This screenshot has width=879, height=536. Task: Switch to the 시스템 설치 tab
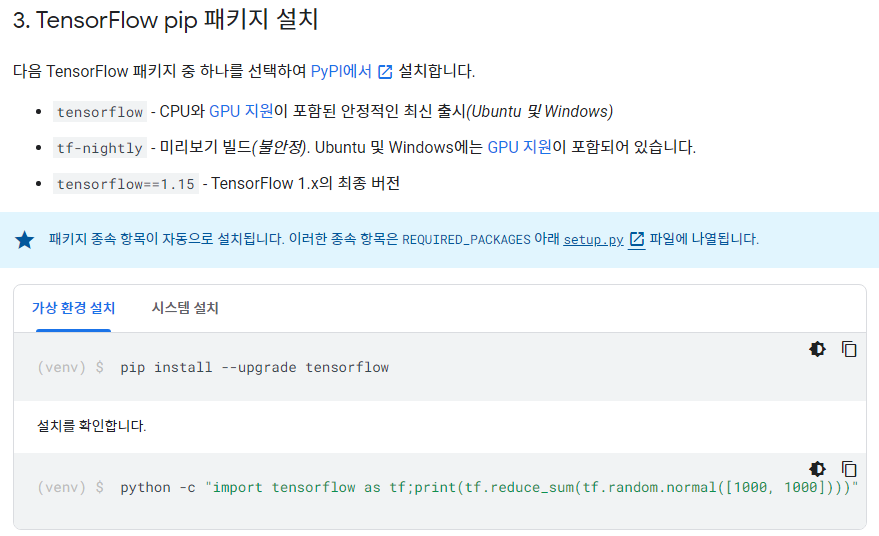point(185,308)
